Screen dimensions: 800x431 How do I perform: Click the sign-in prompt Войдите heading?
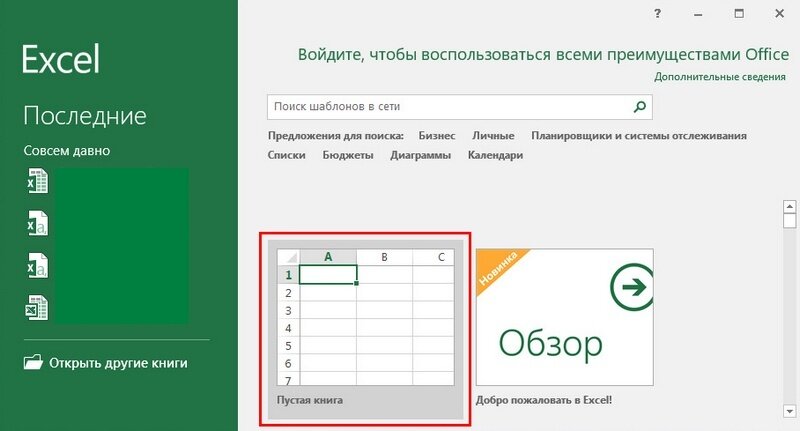pos(543,55)
